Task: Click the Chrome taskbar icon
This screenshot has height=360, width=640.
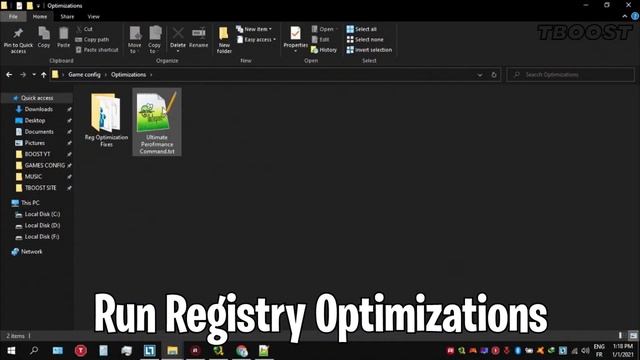Action: click(241, 351)
